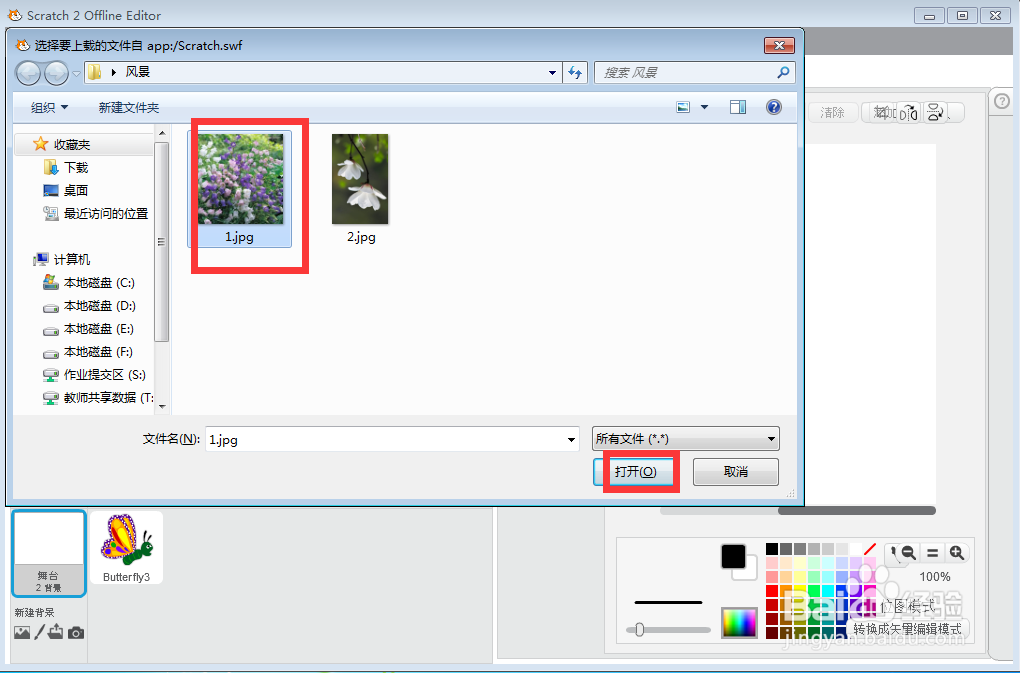Screen dimensions: 1020x673
Task: Click the search magnifier in the dialog
Action: [x=783, y=72]
